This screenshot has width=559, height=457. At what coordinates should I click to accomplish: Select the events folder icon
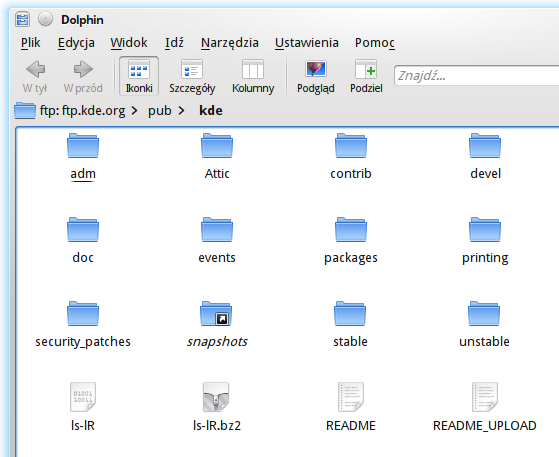click(x=217, y=230)
